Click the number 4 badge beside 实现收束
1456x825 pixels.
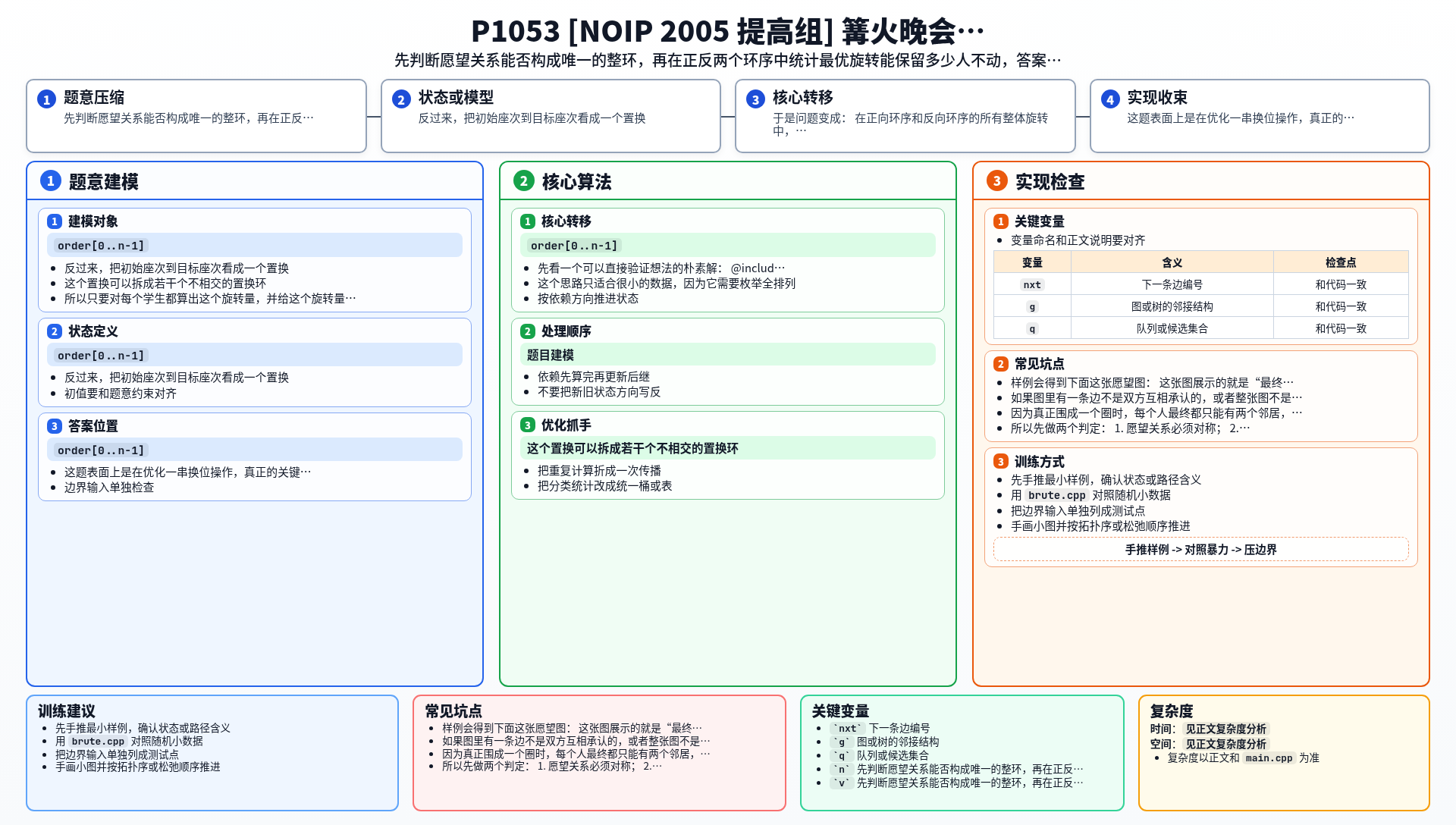point(1110,99)
